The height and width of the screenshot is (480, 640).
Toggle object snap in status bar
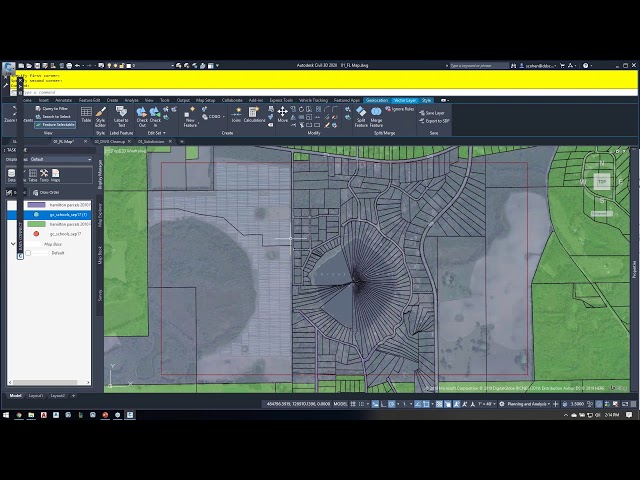pyautogui.click(x=426, y=404)
